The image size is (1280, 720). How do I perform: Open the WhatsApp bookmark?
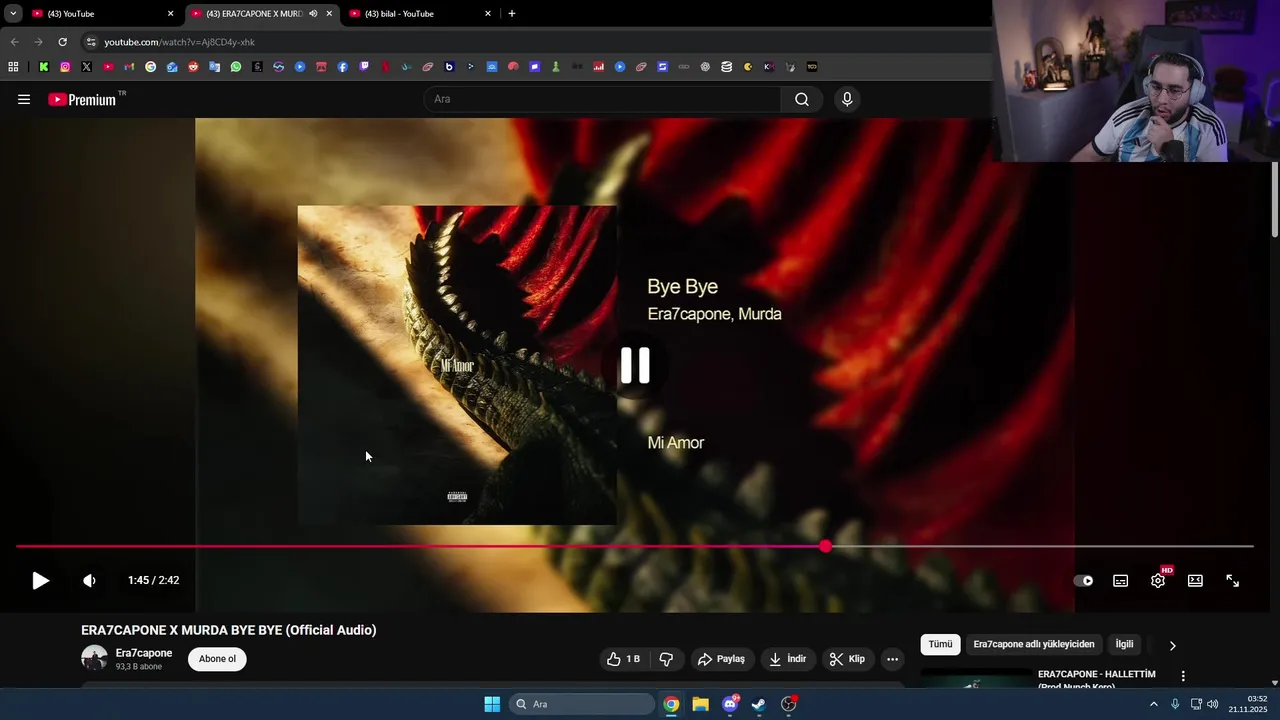tap(236, 67)
